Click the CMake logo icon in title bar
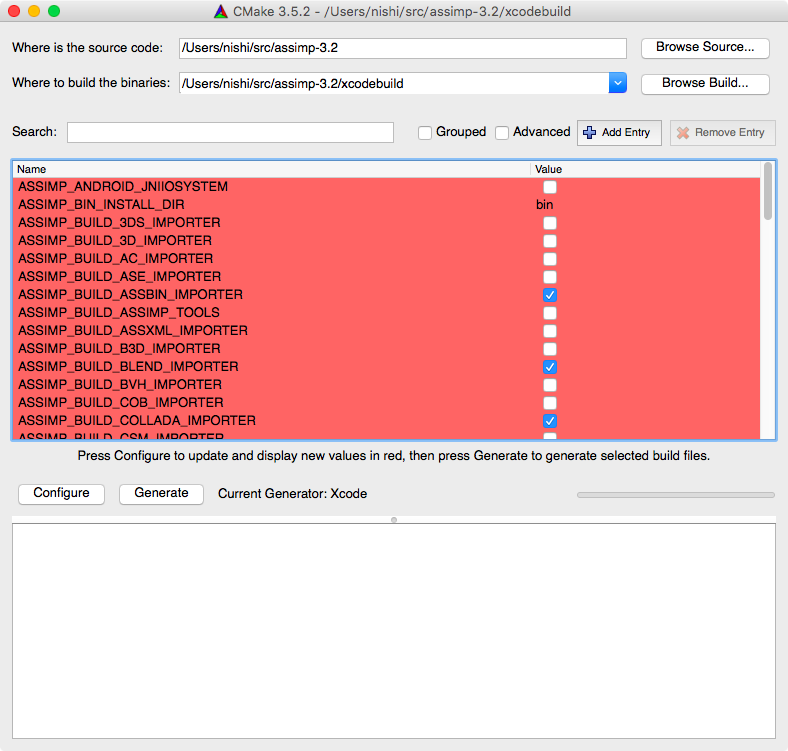 [221, 12]
